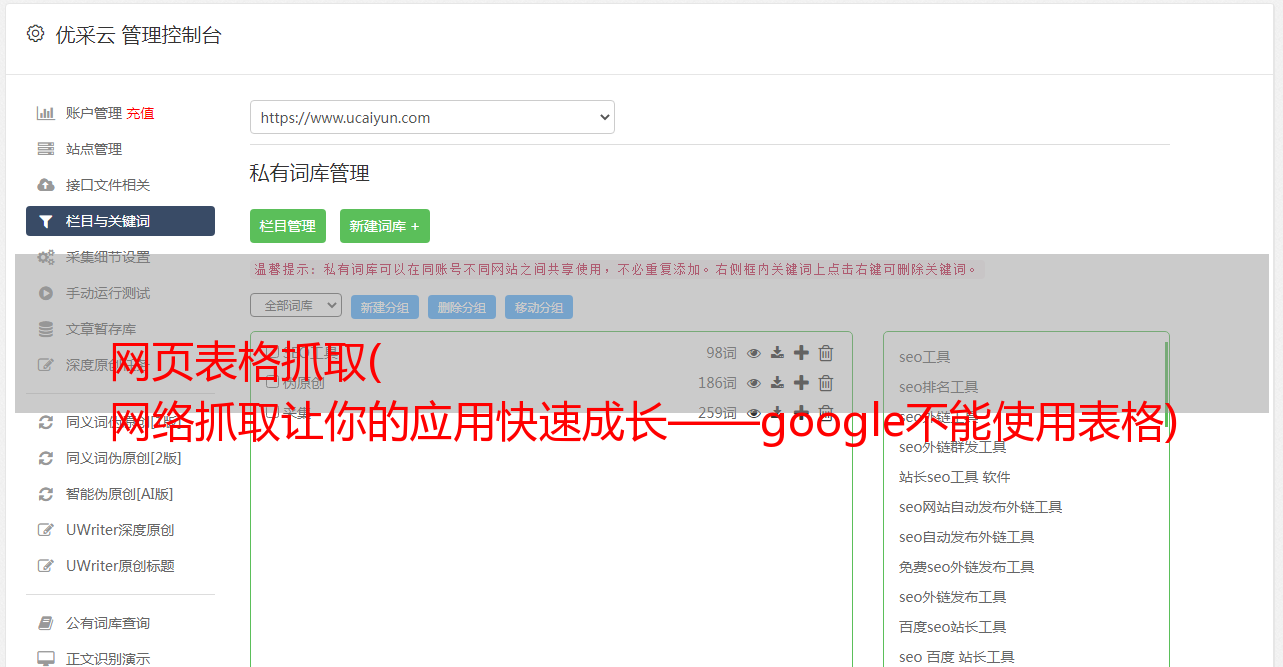
Task: Go to 同义词伪原创[2版] in sidebar
Action: click(123, 458)
